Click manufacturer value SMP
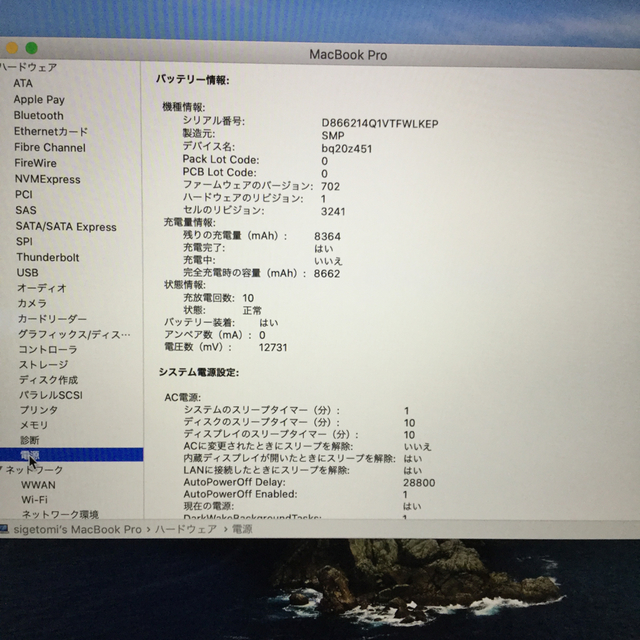Image resolution: width=640 pixels, height=640 pixels. [333, 136]
